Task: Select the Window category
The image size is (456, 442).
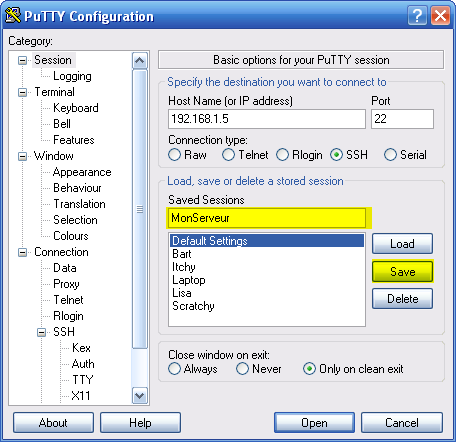Action: coord(54,156)
